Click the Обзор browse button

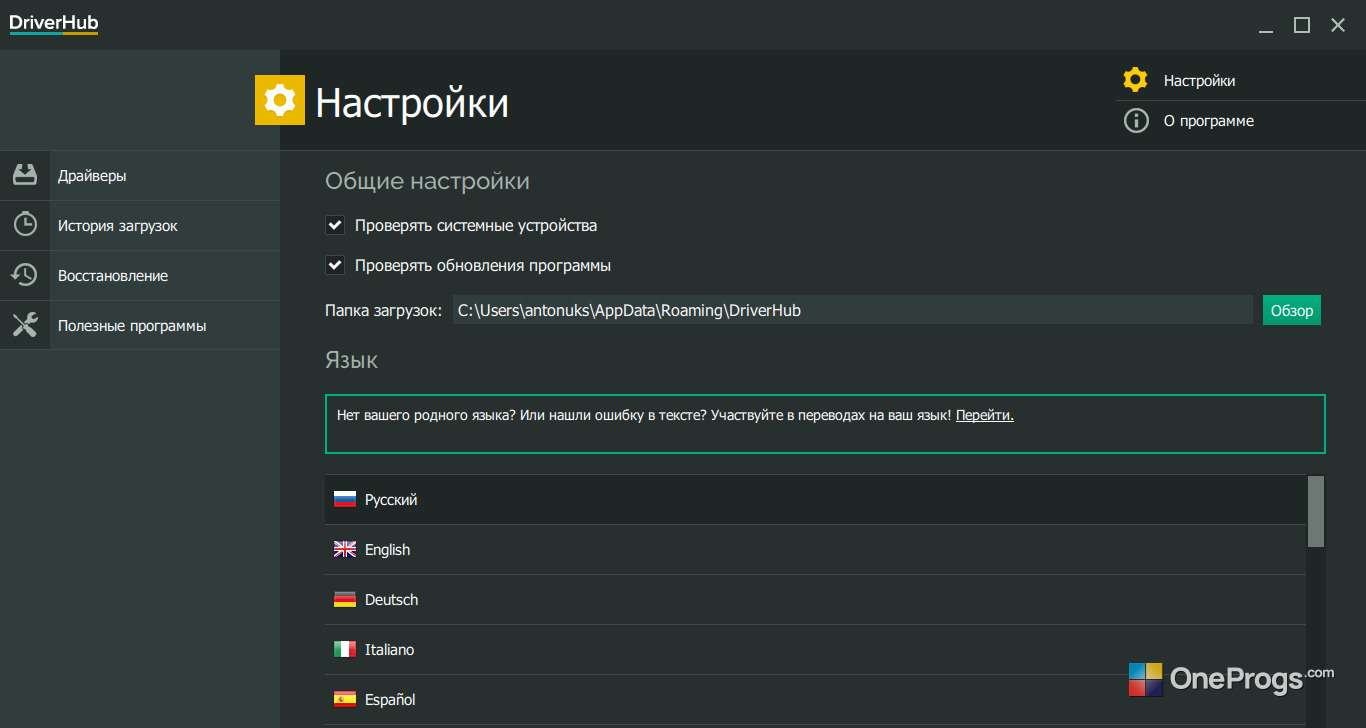point(1292,310)
